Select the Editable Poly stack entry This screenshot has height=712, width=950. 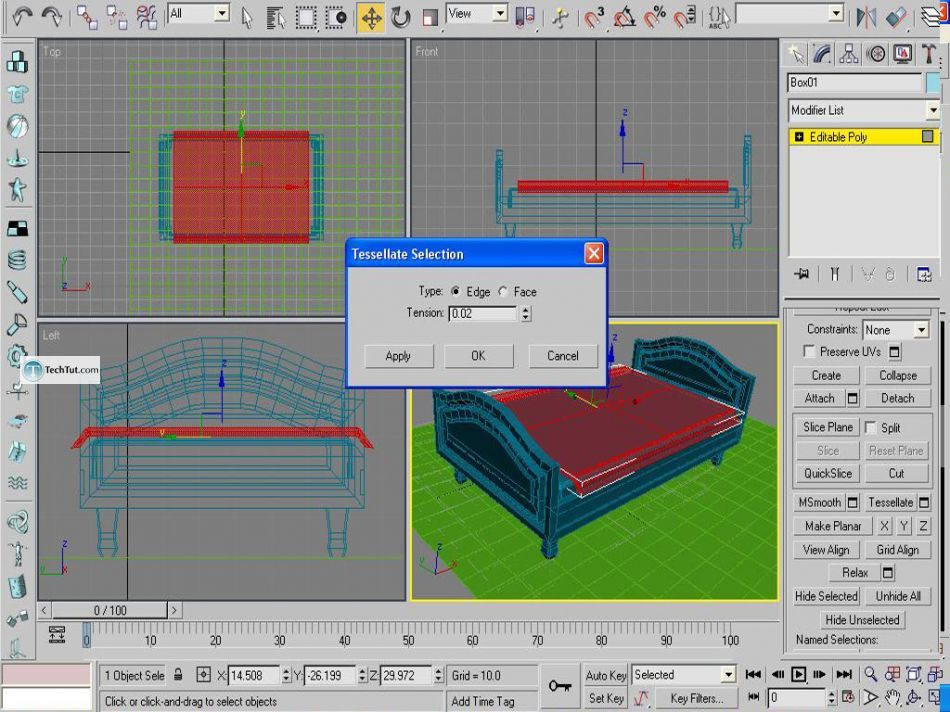[x=864, y=137]
